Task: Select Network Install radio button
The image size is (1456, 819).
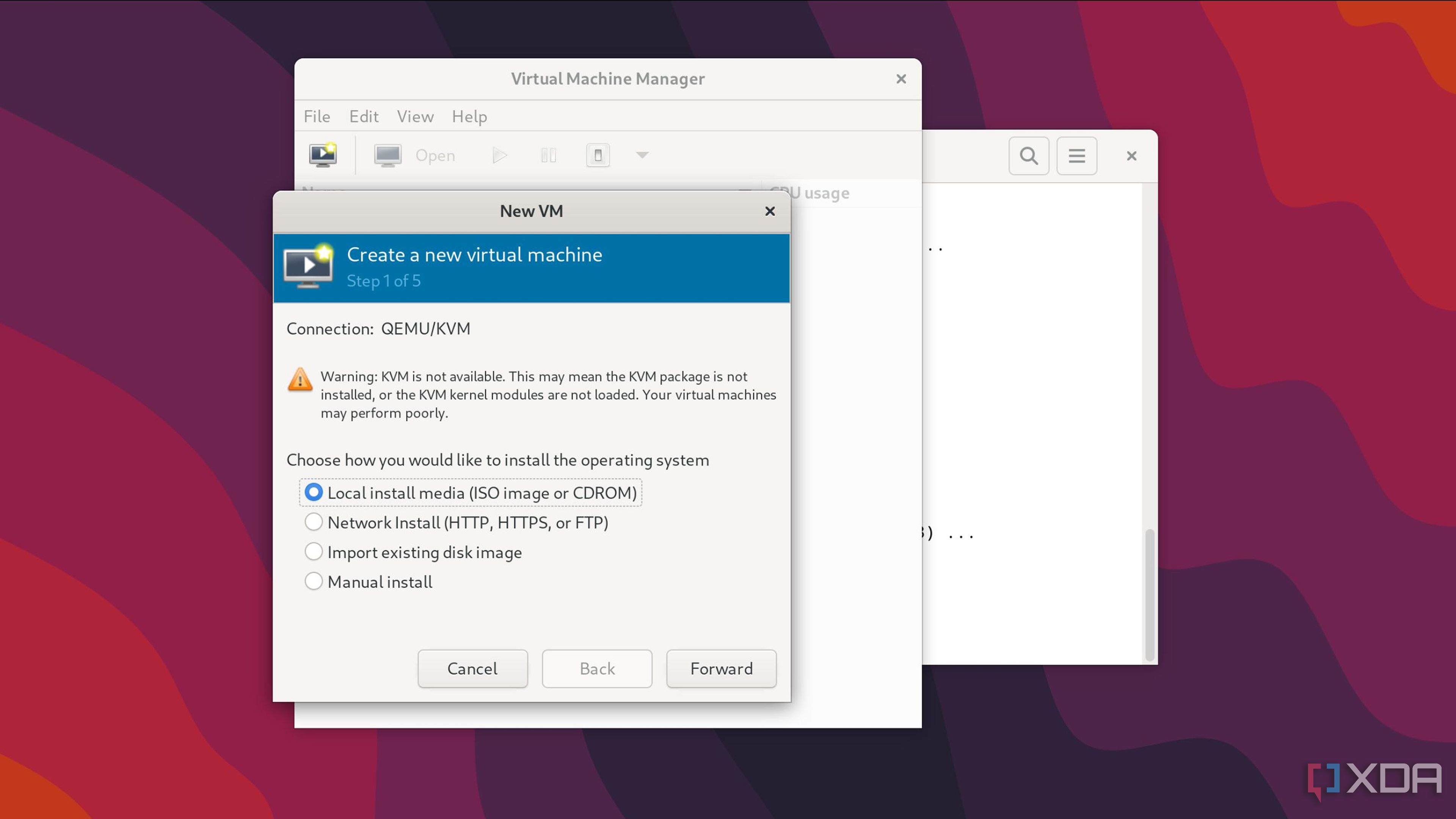Action: (x=314, y=522)
